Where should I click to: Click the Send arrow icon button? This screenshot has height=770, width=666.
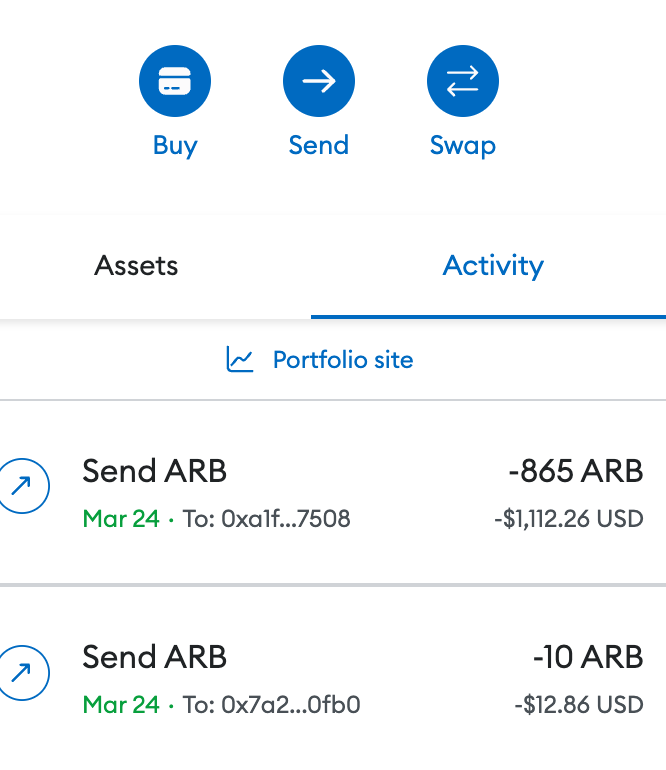pos(319,81)
